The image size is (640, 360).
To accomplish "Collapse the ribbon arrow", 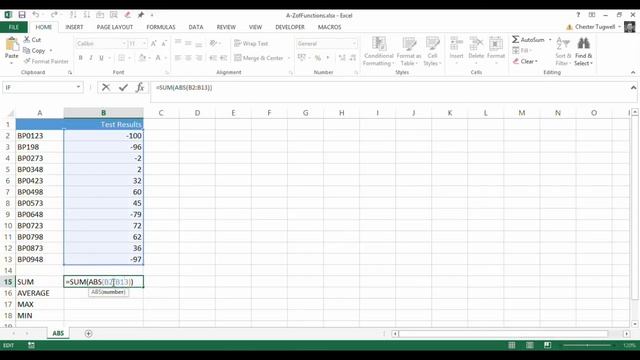I will 633,72.
